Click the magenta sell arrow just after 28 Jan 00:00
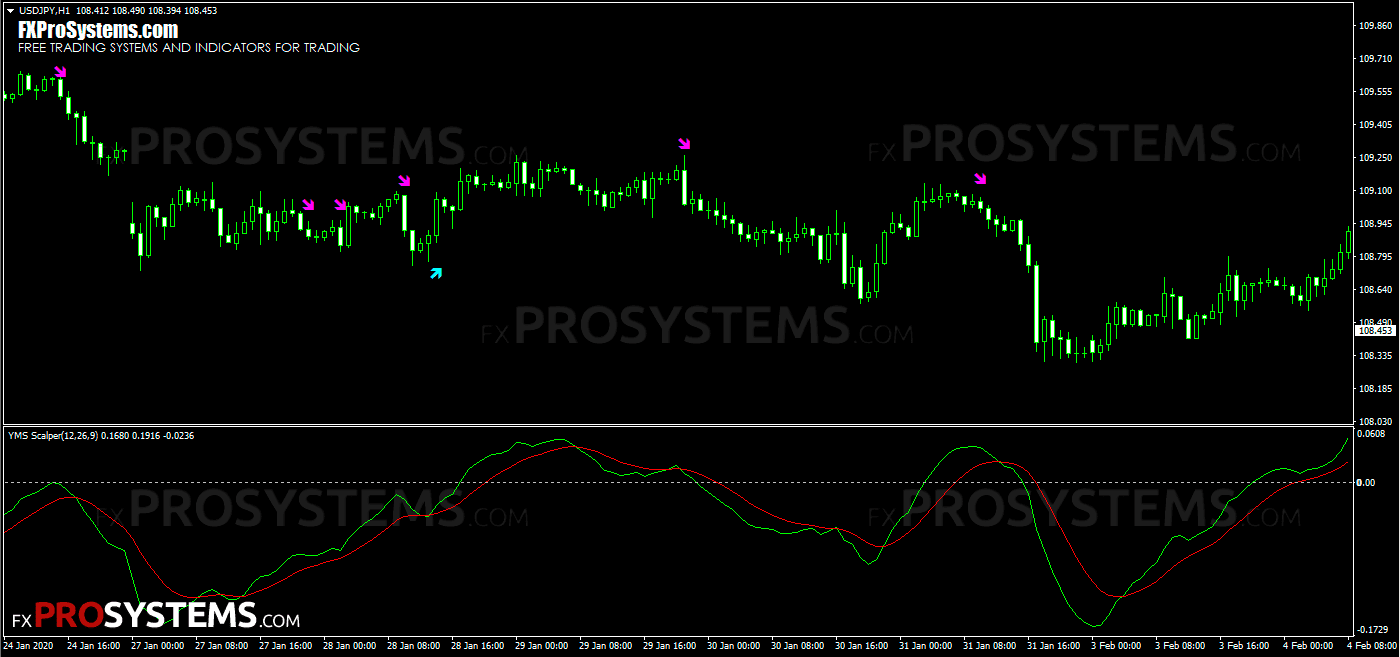1400x657 pixels. click(340, 204)
